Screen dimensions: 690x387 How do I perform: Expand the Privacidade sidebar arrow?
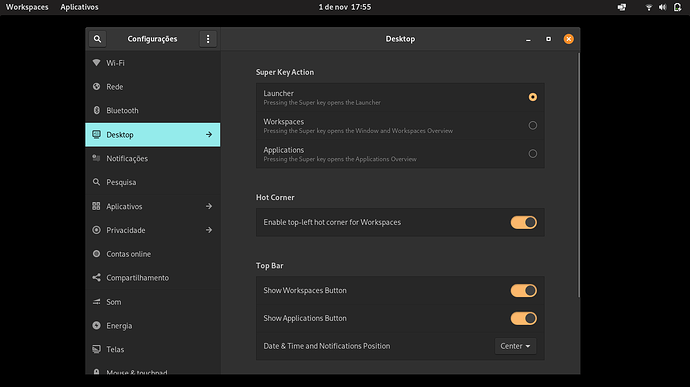209,230
